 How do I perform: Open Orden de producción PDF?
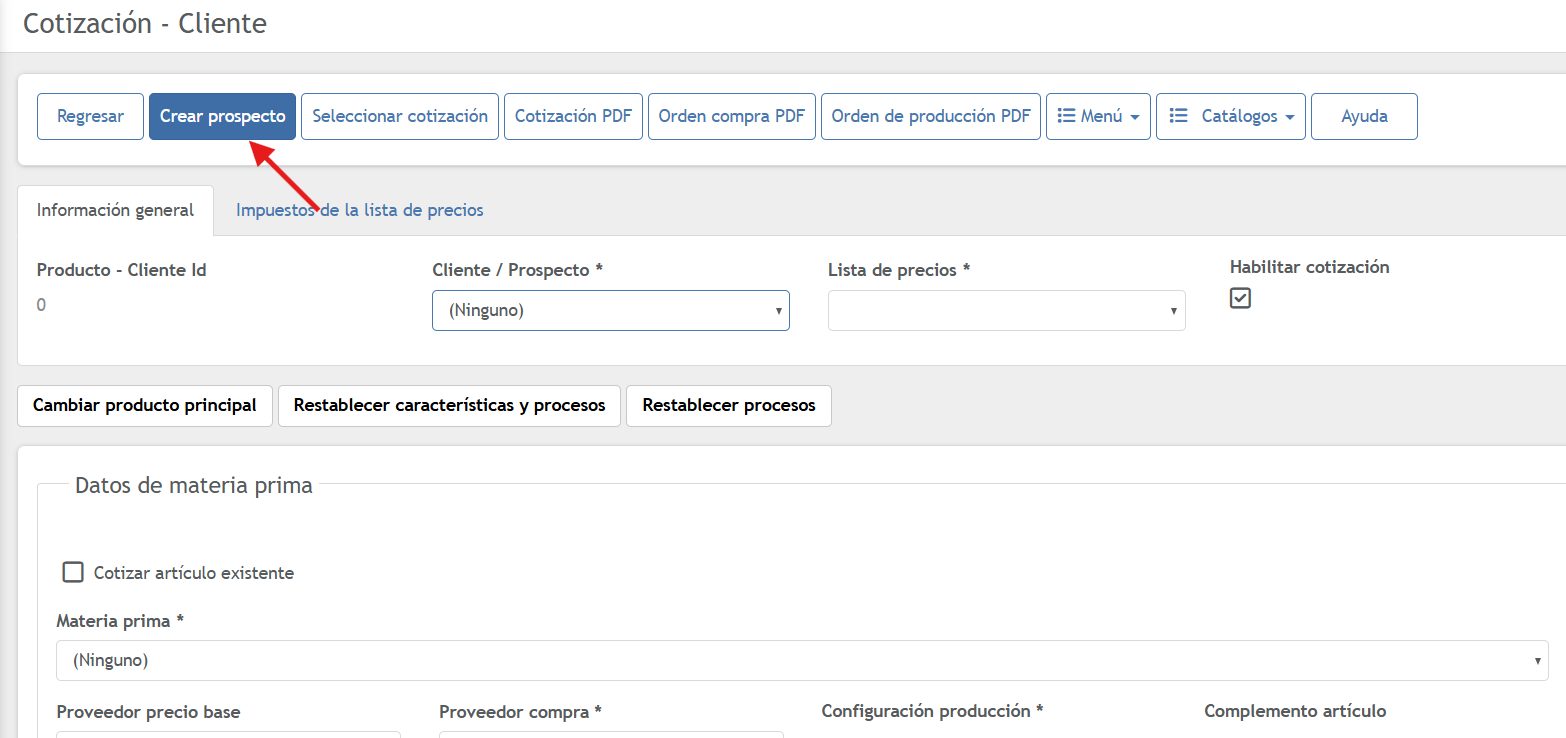pos(931,116)
